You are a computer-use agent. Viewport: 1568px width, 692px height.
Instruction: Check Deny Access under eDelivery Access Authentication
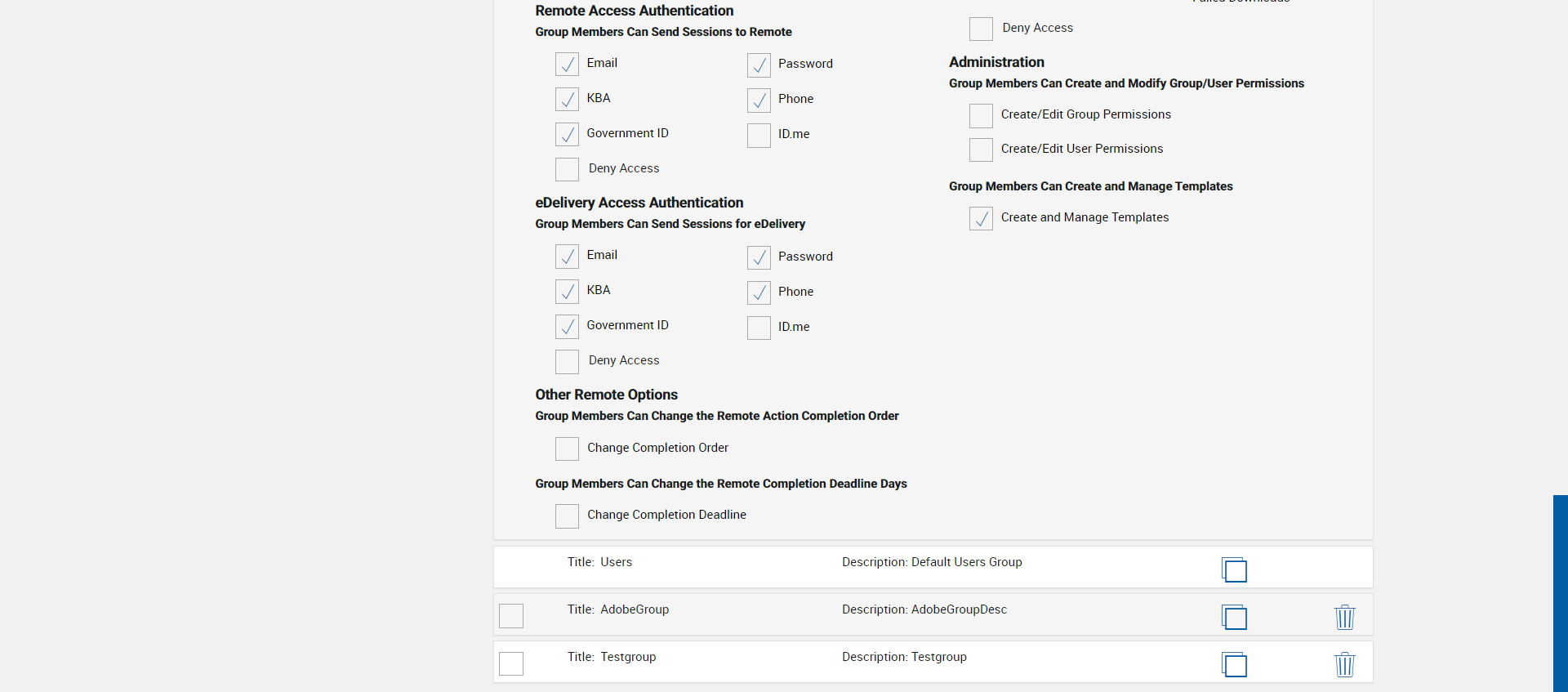[567, 361]
